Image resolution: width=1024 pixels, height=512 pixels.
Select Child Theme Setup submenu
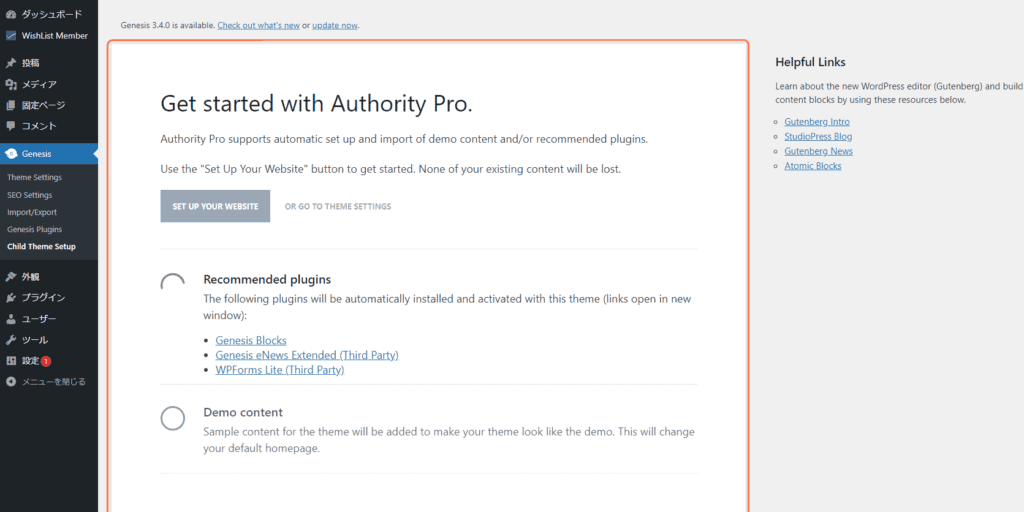(x=41, y=247)
